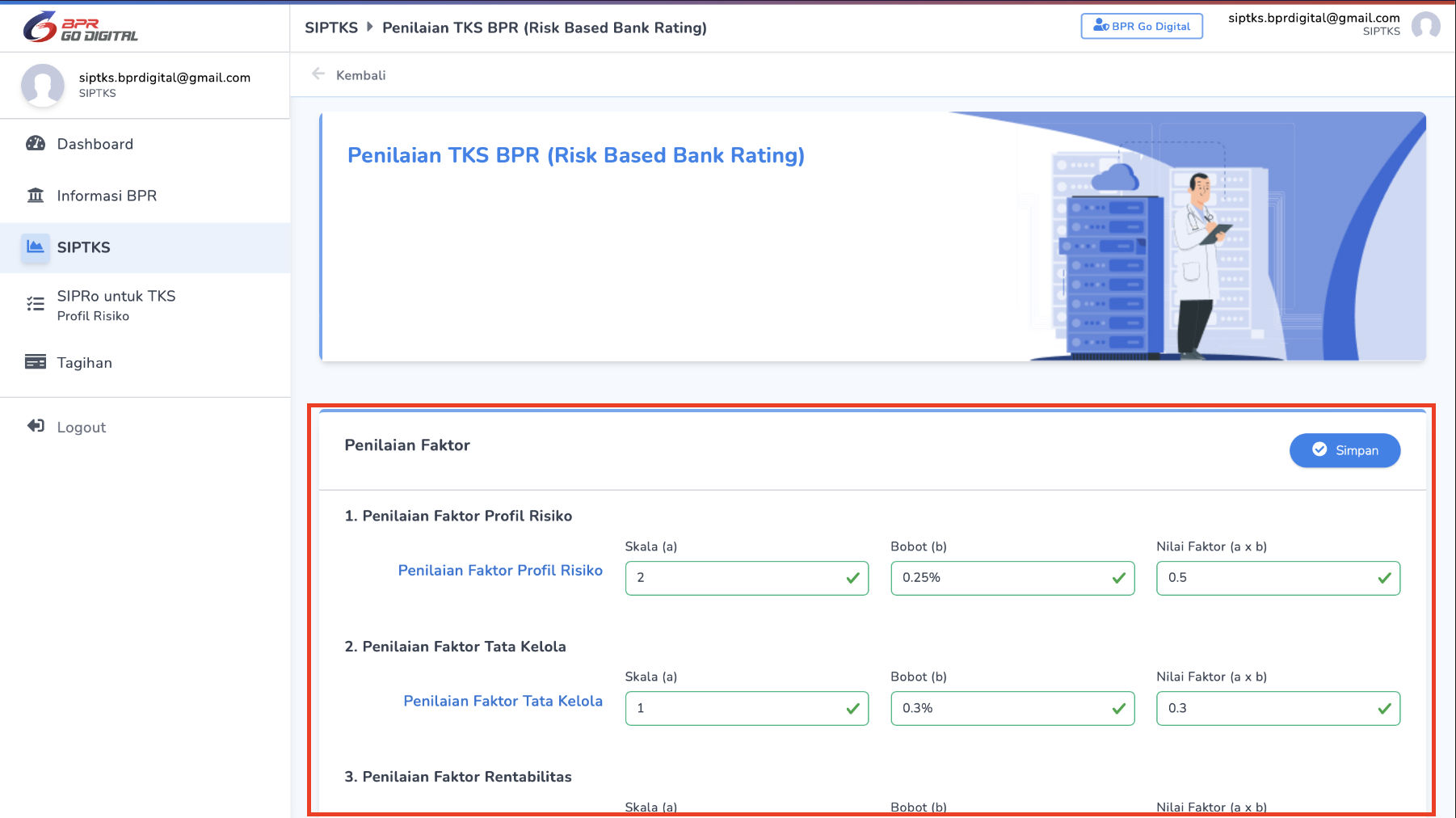Open the Dashboard menu item
This screenshot has width=1456, height=818.
click(145, 144)
